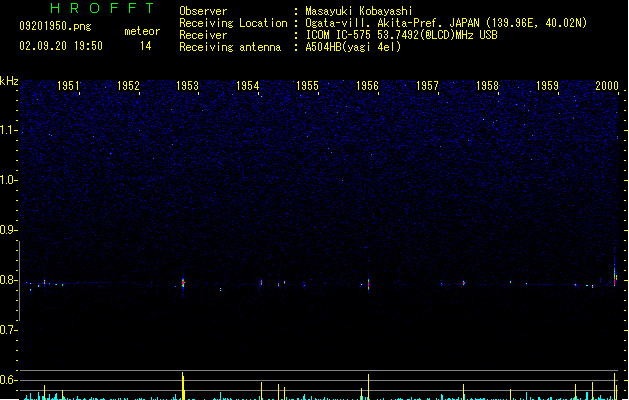Click the strong meteor echo near 1953
The image size is (629, 400).
pos(183,283)
